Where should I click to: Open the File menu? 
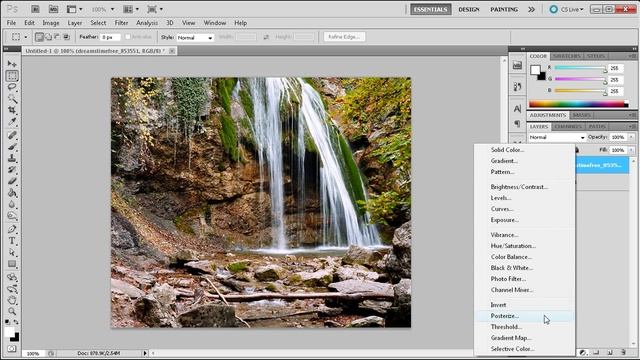(x=11, y=23)
